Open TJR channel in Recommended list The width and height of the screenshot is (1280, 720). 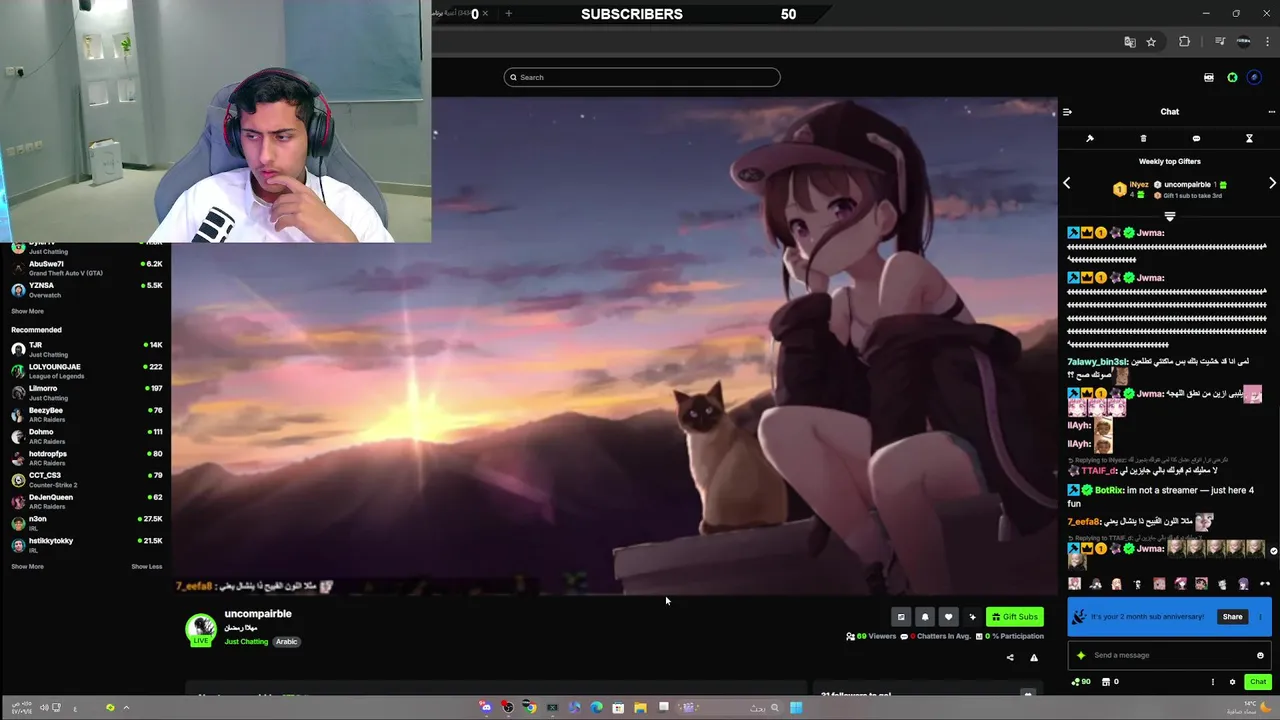tap(86, 349)
